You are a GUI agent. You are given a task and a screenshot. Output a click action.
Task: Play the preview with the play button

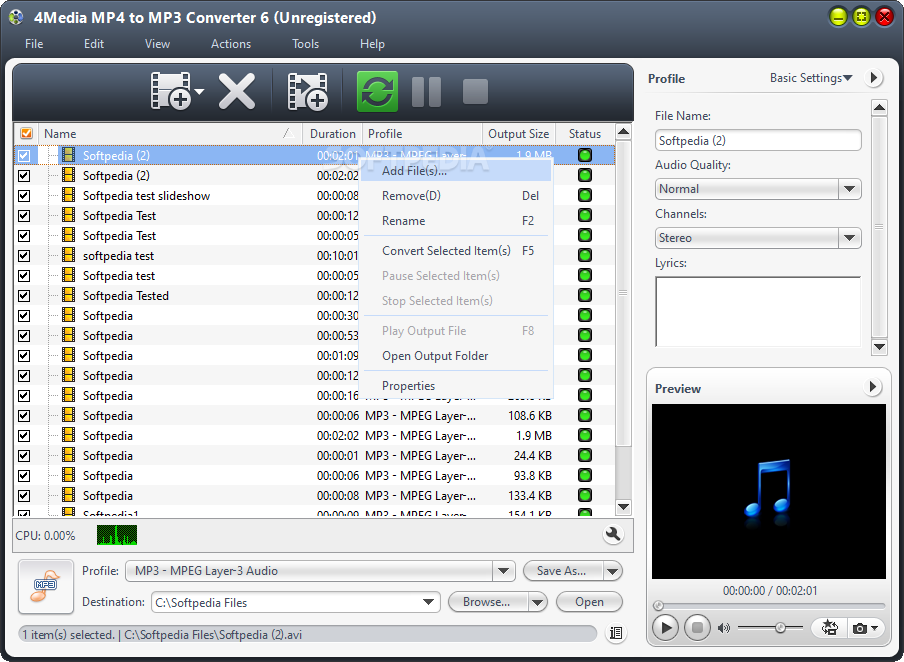665,627
